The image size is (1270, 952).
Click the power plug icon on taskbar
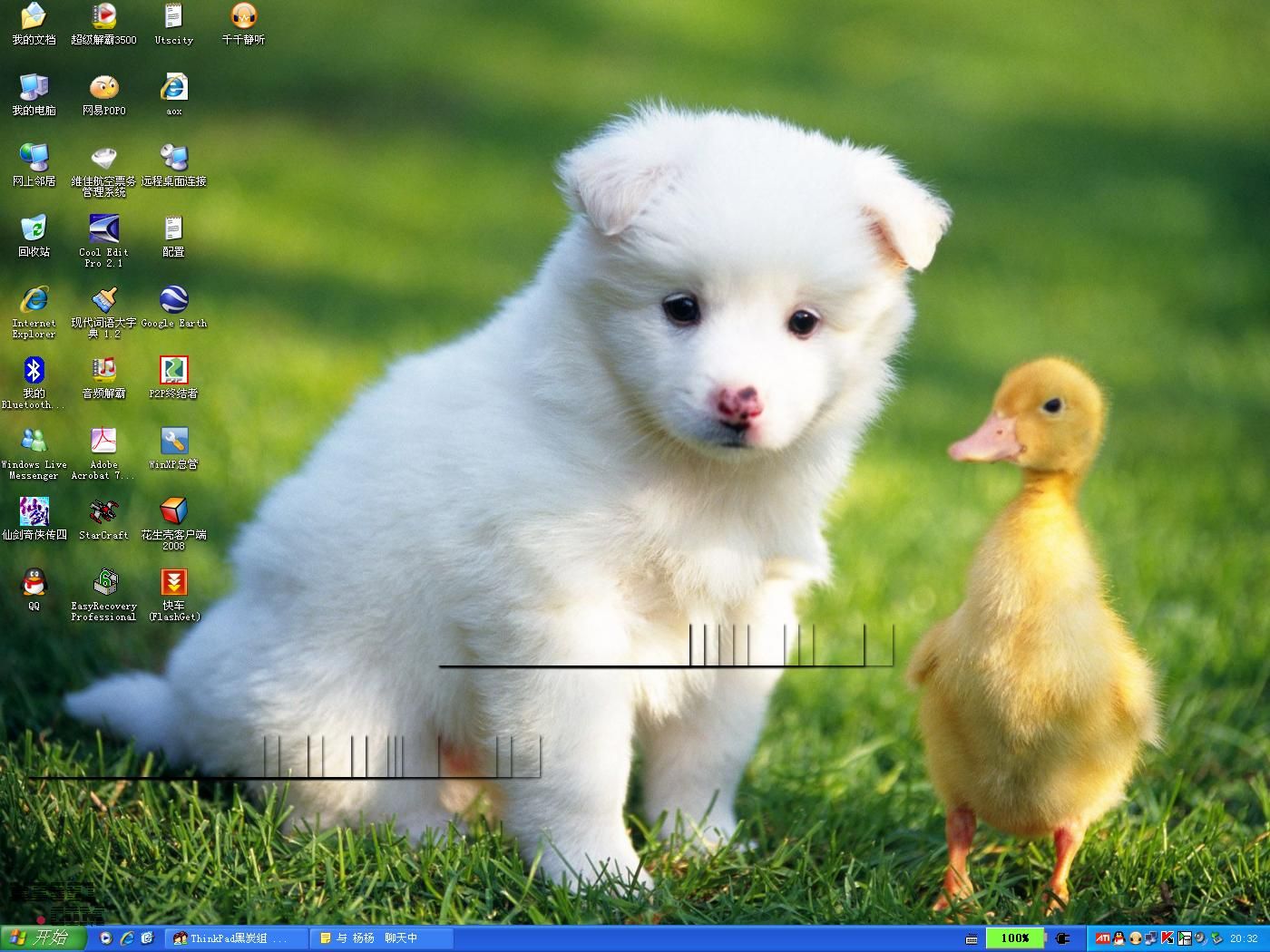click(x=1063, y=938)
